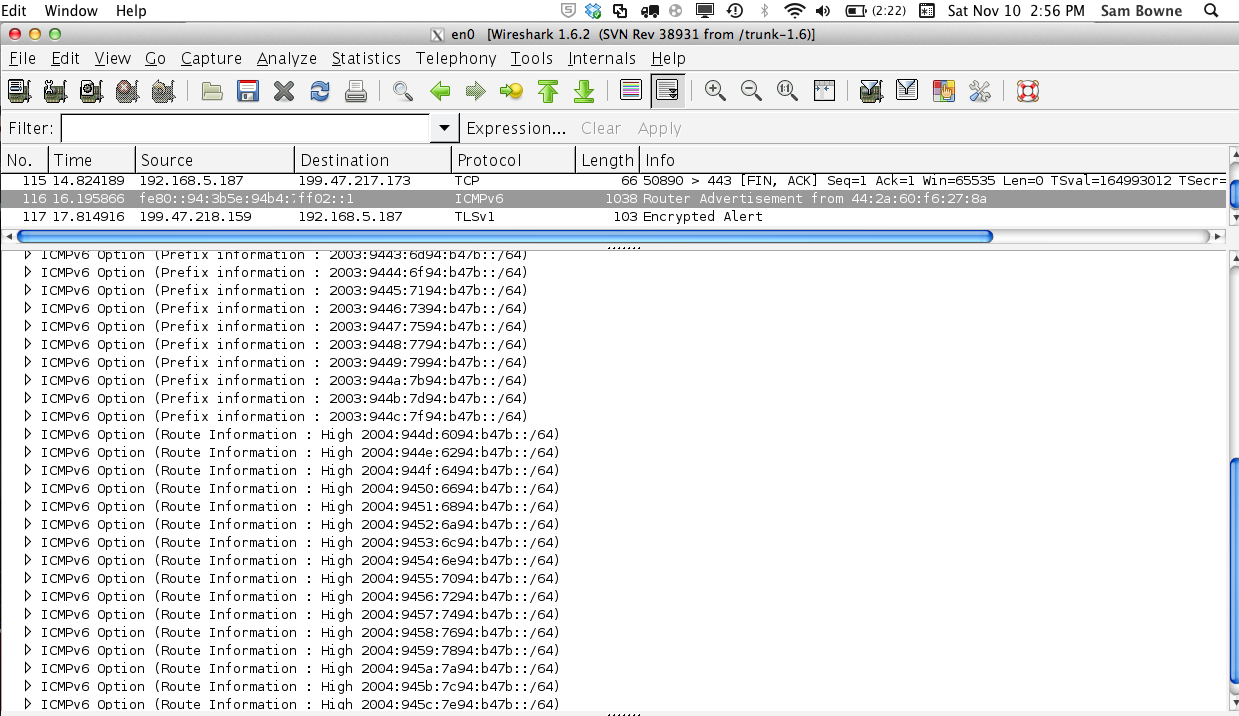Click the Apply filter button
The image size is (1239, 716).
coord(659,128)
